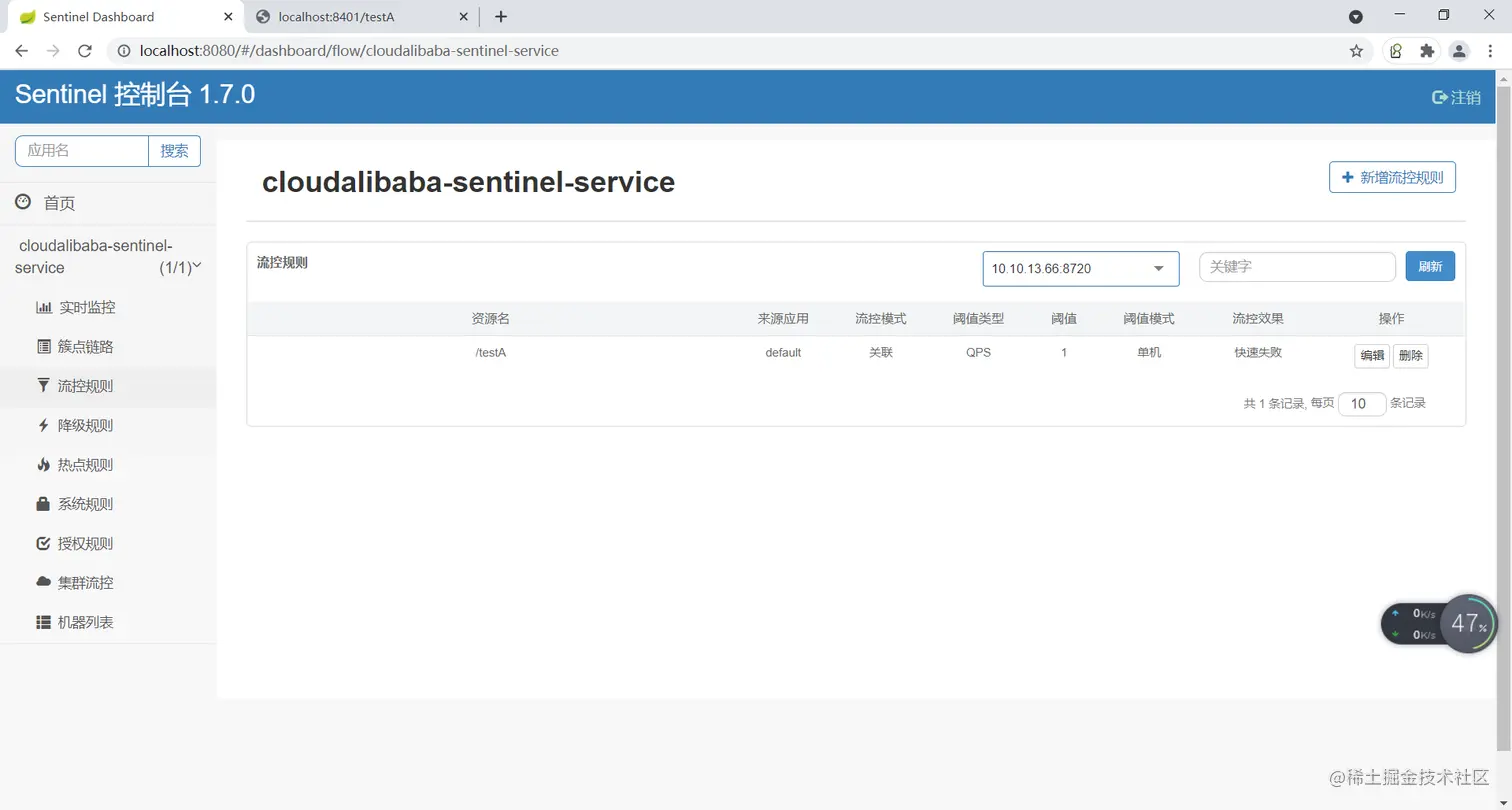
Task: Close the localhost:8401/testA tab
Action: coord(464,16)
